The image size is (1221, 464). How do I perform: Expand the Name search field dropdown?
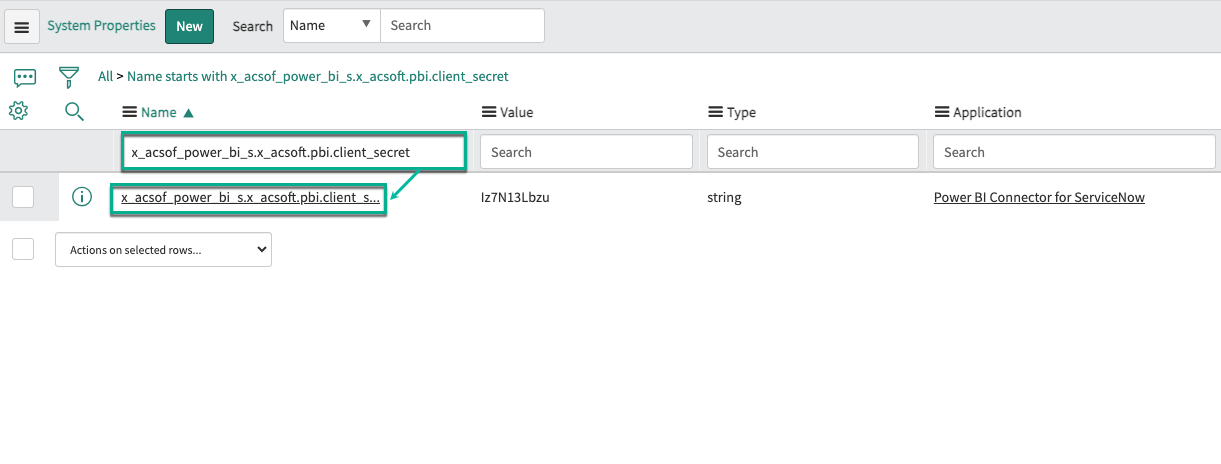331,26
